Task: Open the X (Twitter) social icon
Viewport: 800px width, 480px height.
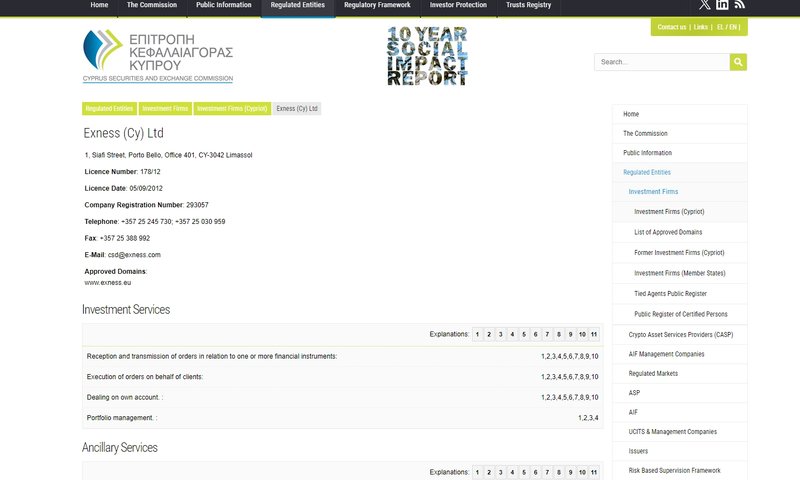Action: tap(705, 5)
